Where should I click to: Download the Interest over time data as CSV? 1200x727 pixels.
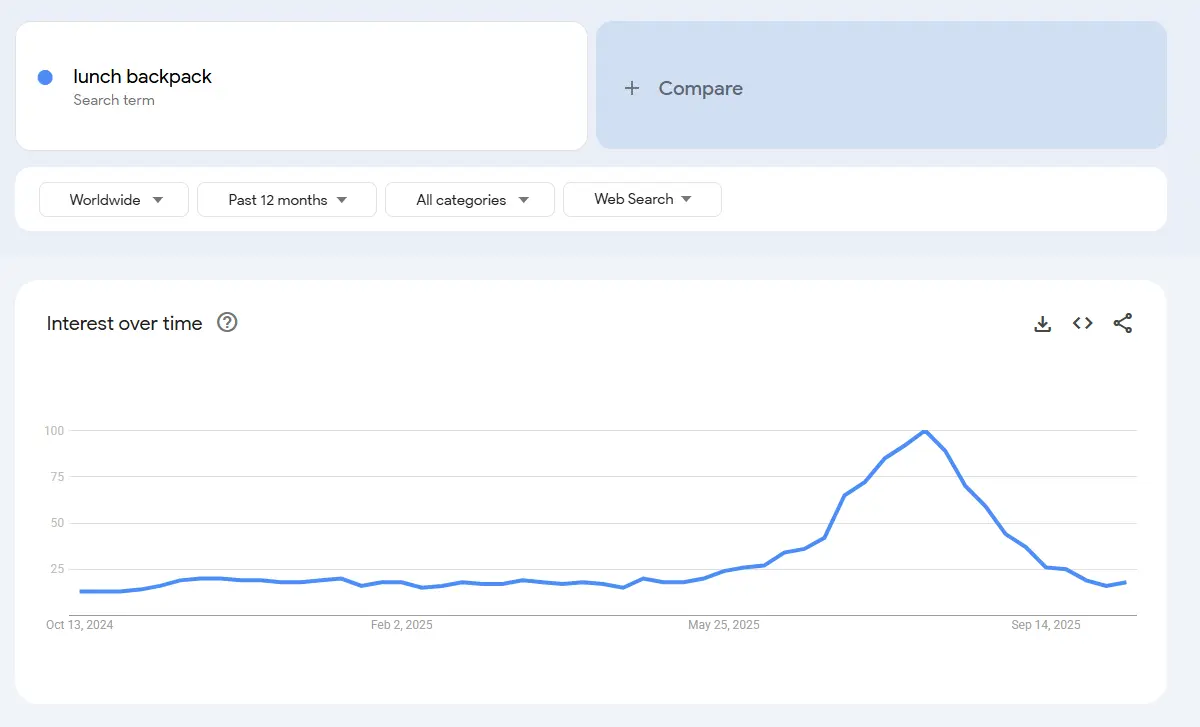coord(1043,323)
